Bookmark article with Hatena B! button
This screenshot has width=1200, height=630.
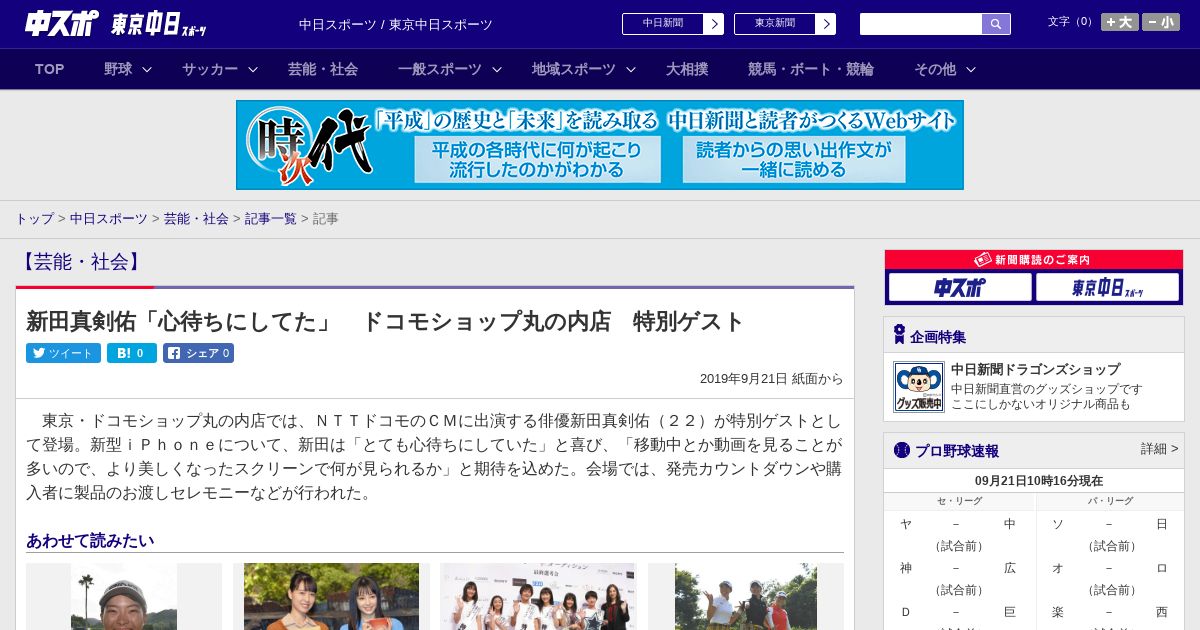(x=132, y=353)
